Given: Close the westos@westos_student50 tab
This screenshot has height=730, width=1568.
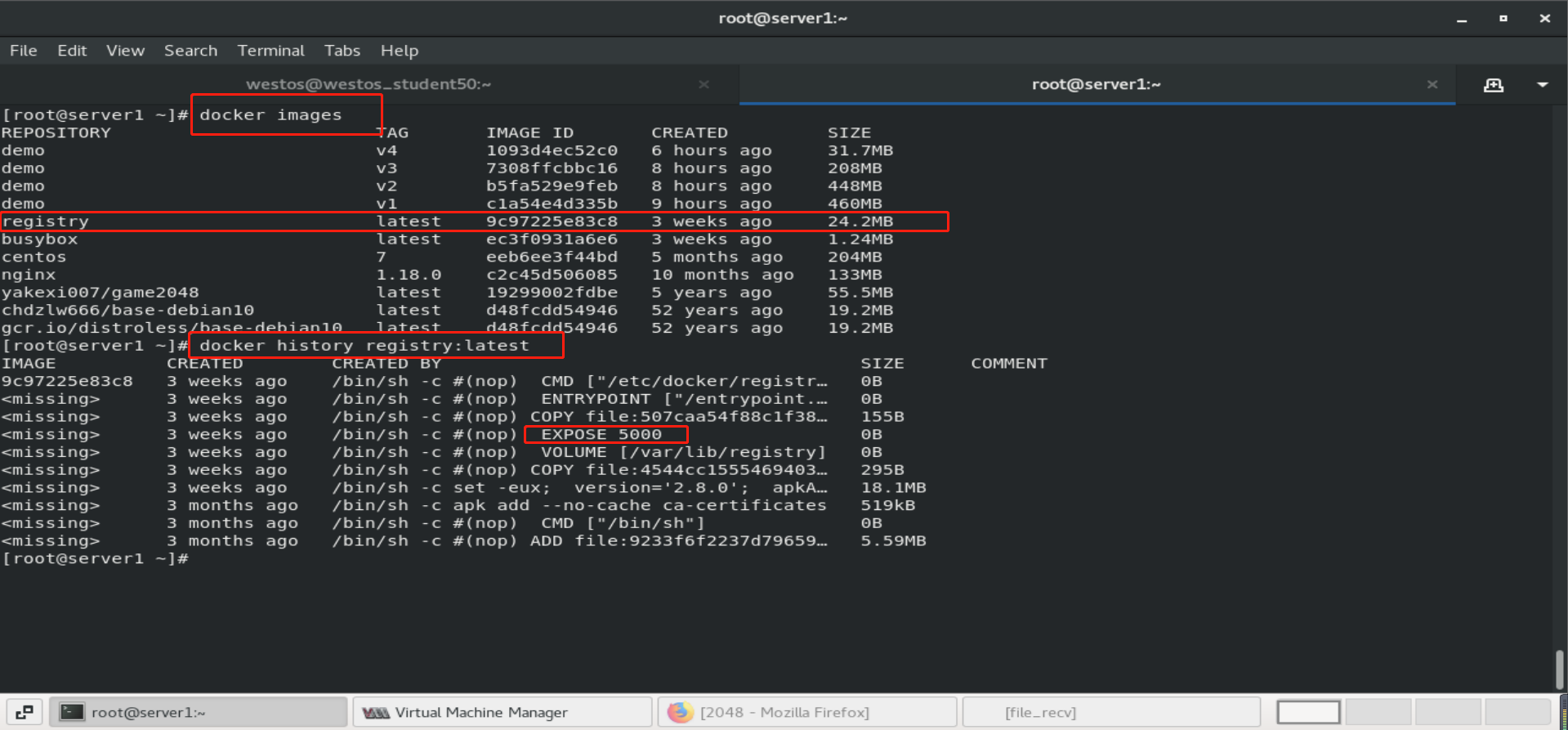Looking at the screenshot, I should coord(704,84).
